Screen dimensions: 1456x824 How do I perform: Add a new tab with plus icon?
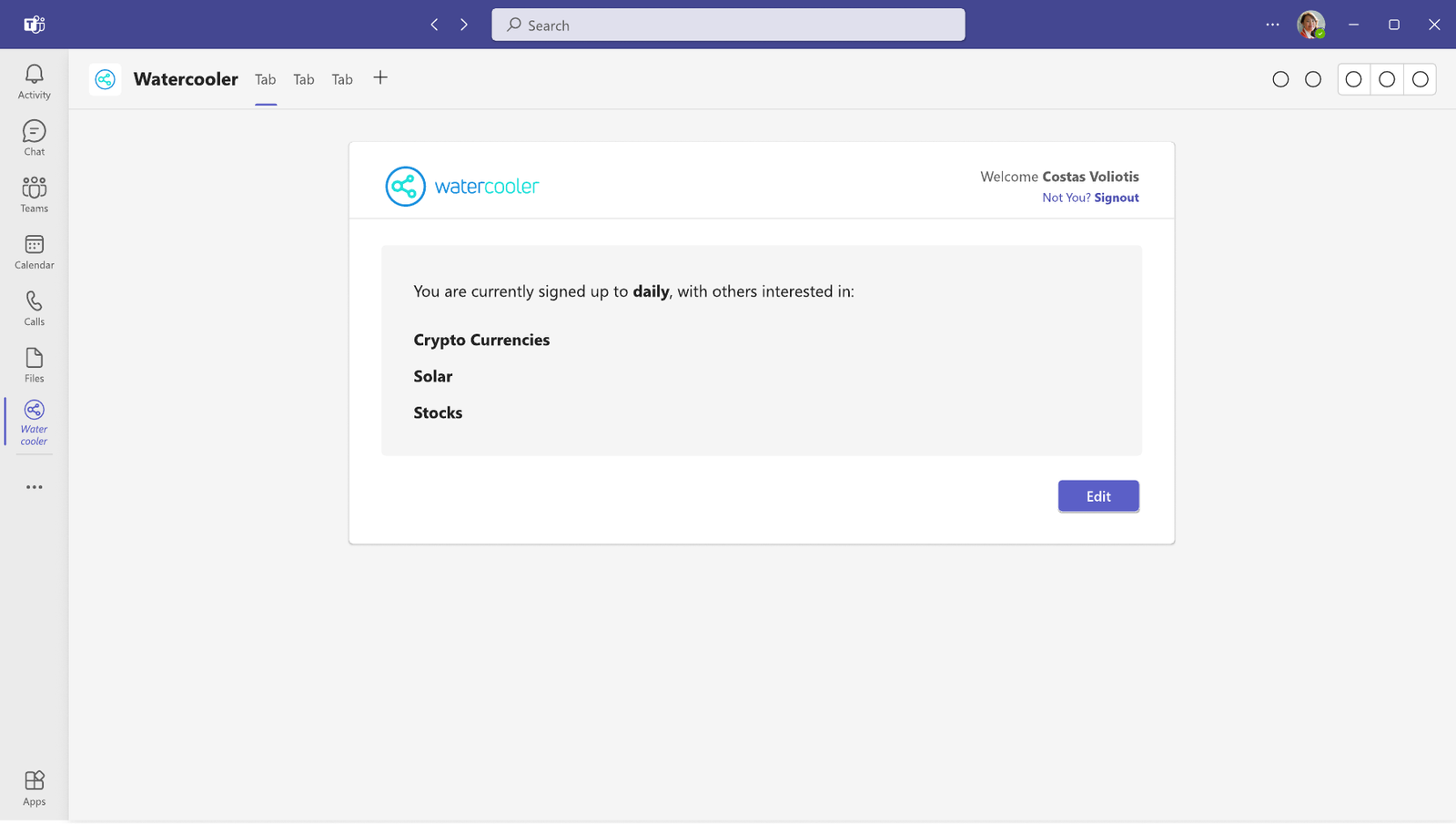pos(380,78)
